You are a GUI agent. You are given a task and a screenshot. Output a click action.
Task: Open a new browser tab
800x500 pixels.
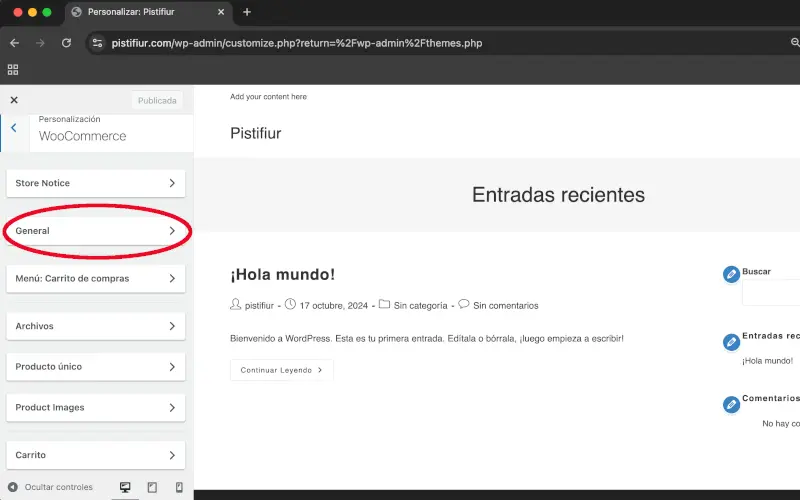[x=247, y=12]
